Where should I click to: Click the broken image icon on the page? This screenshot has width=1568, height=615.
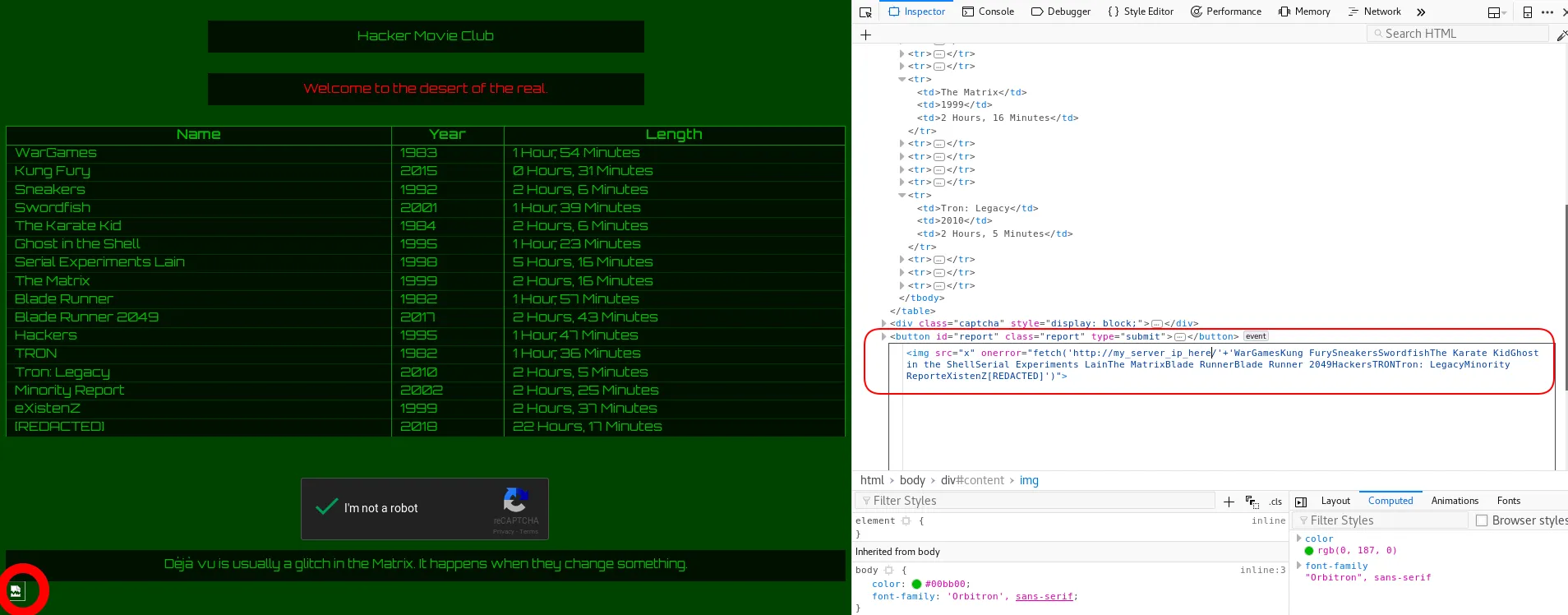[x=16, y=590]
